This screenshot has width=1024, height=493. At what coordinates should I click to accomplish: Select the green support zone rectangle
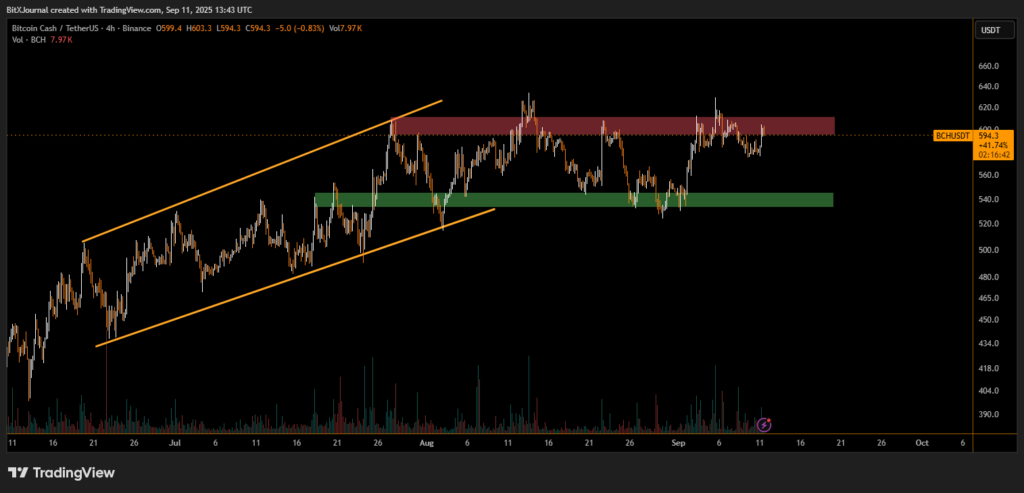click(x=574, y=200)
